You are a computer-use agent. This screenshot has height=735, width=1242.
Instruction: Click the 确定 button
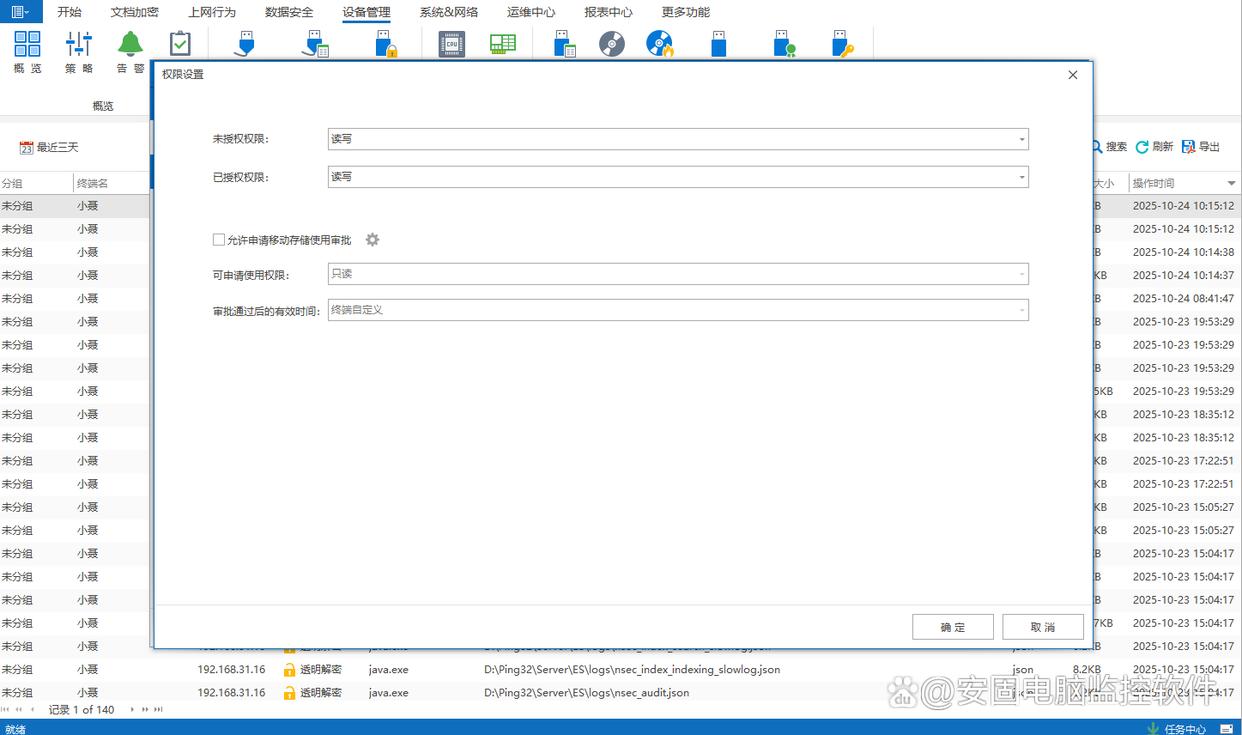point(952,627)
